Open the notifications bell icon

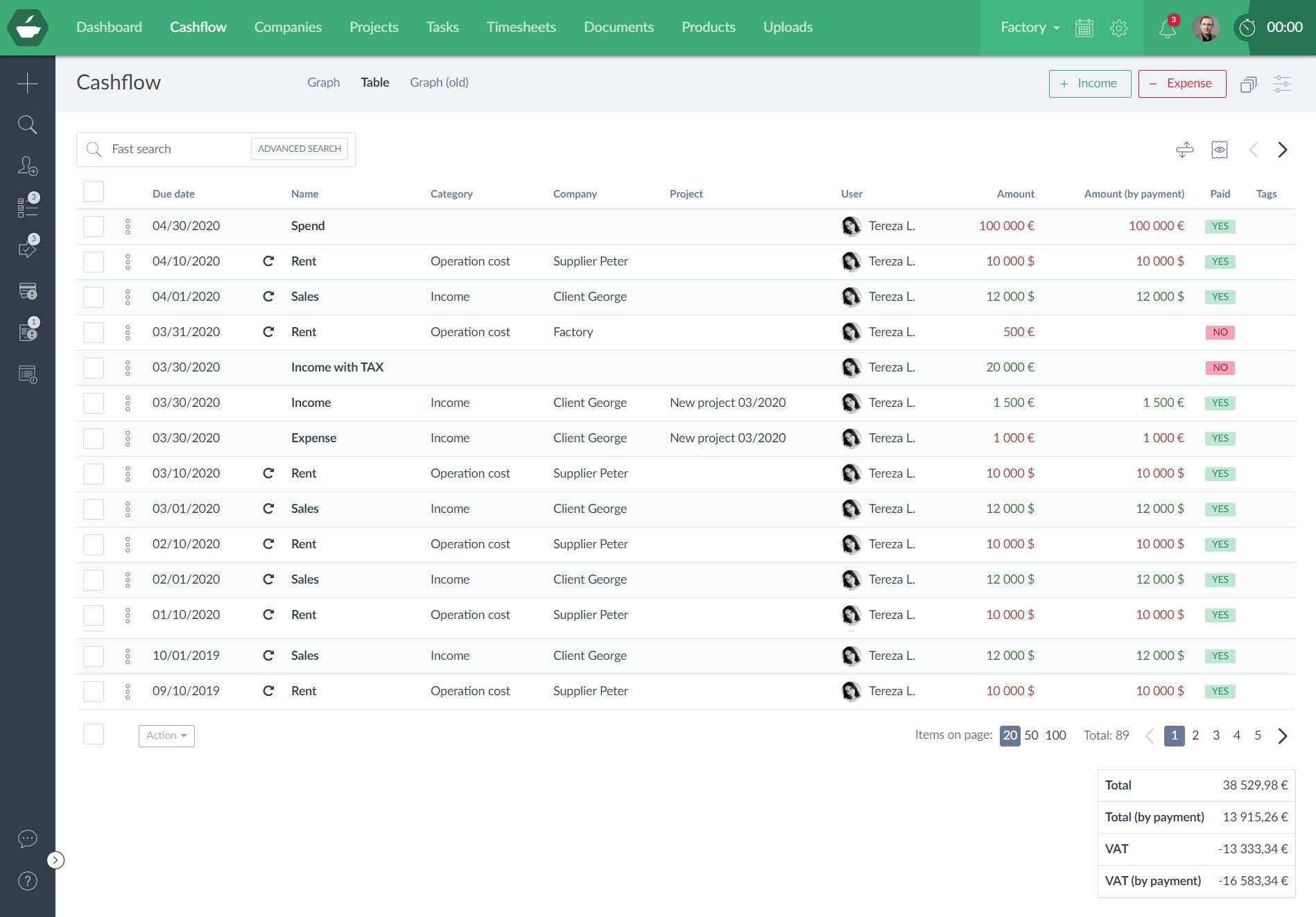click(1168, 28)
